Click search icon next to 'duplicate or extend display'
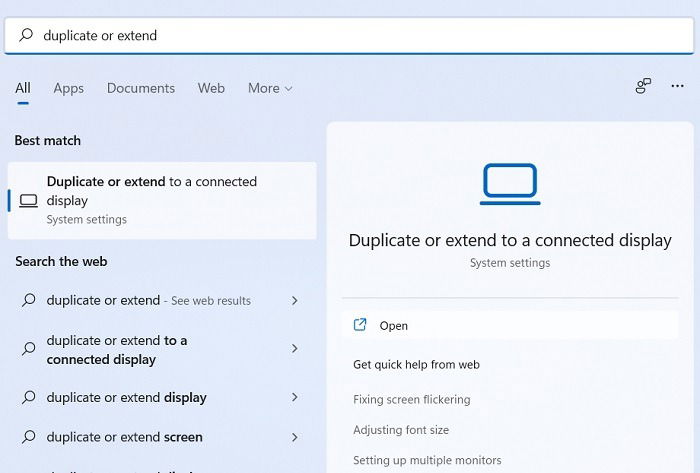Image resolution: width=700 pixels, height=473 pixels. coord(29,397)
